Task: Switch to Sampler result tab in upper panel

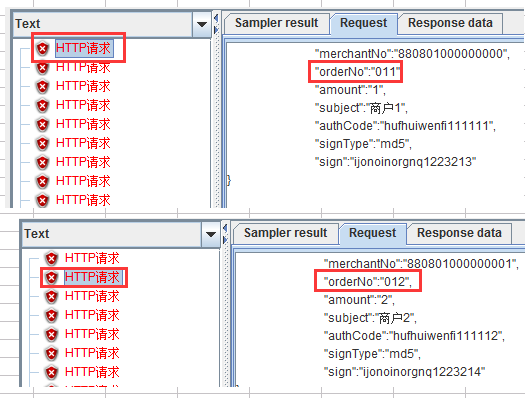Action: click(276, 23)
